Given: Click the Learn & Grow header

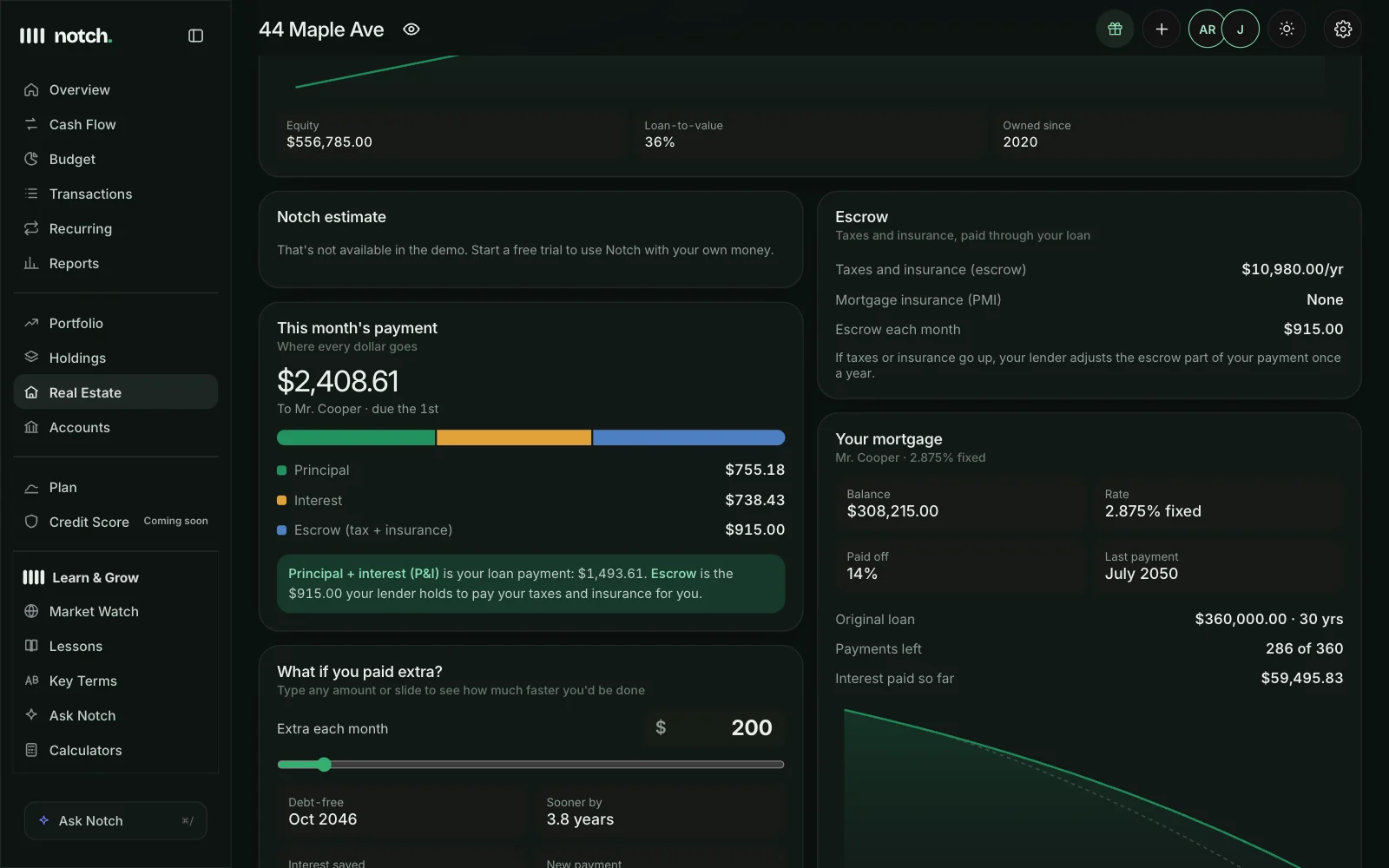Looking at the screenshot, I should tap(81, 577).
